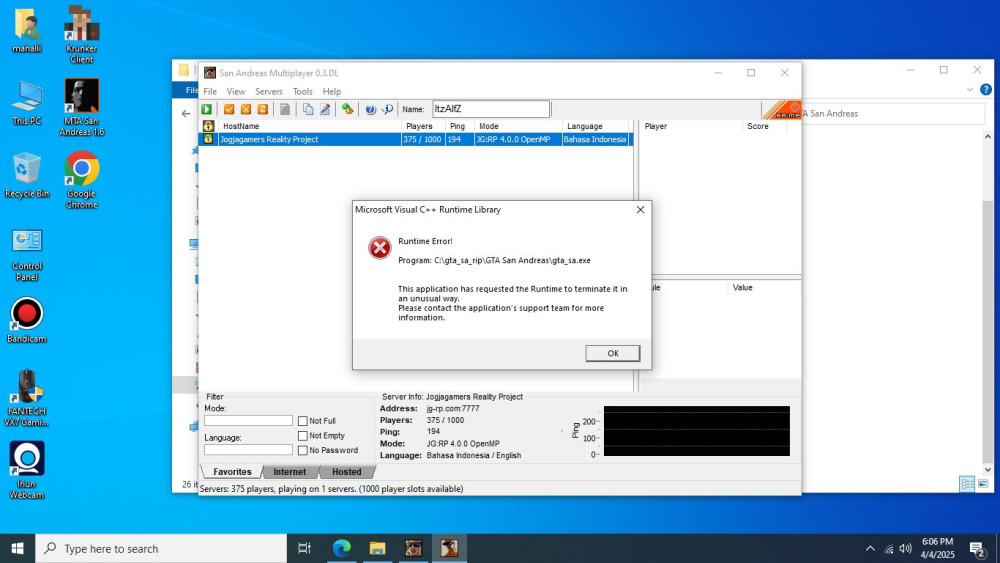Viewport: 1000px width, 563px height.
Task: Open the Help menu
Action: coord(332,91)
